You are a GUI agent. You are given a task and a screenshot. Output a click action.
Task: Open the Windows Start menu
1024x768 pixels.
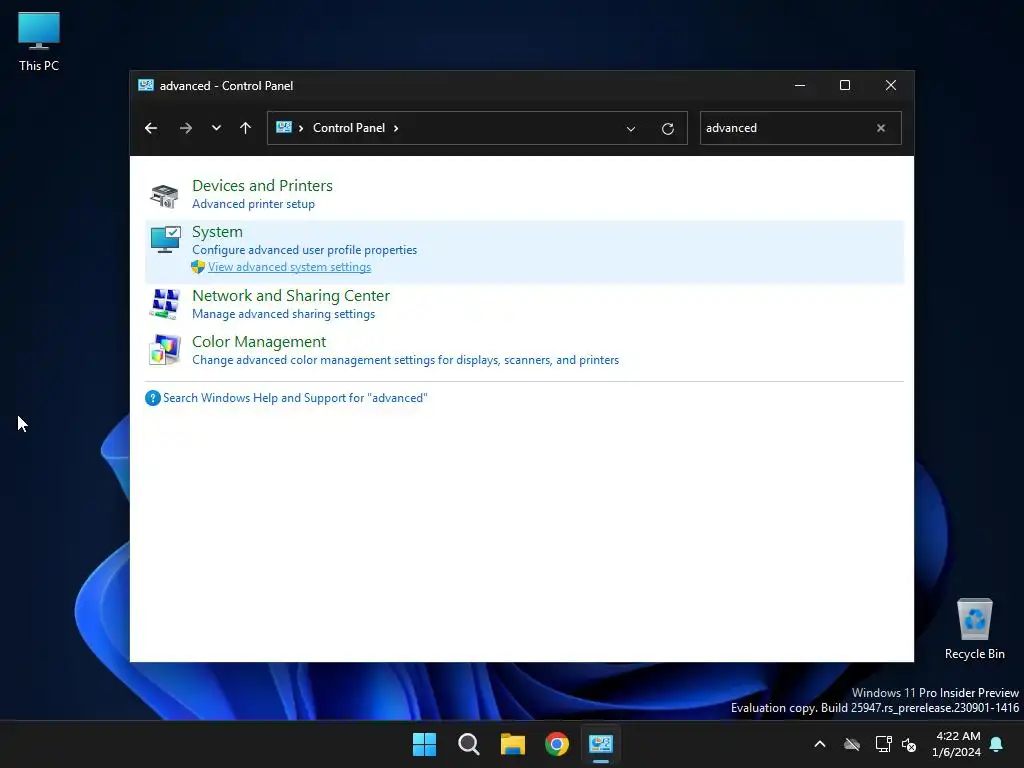424,744
